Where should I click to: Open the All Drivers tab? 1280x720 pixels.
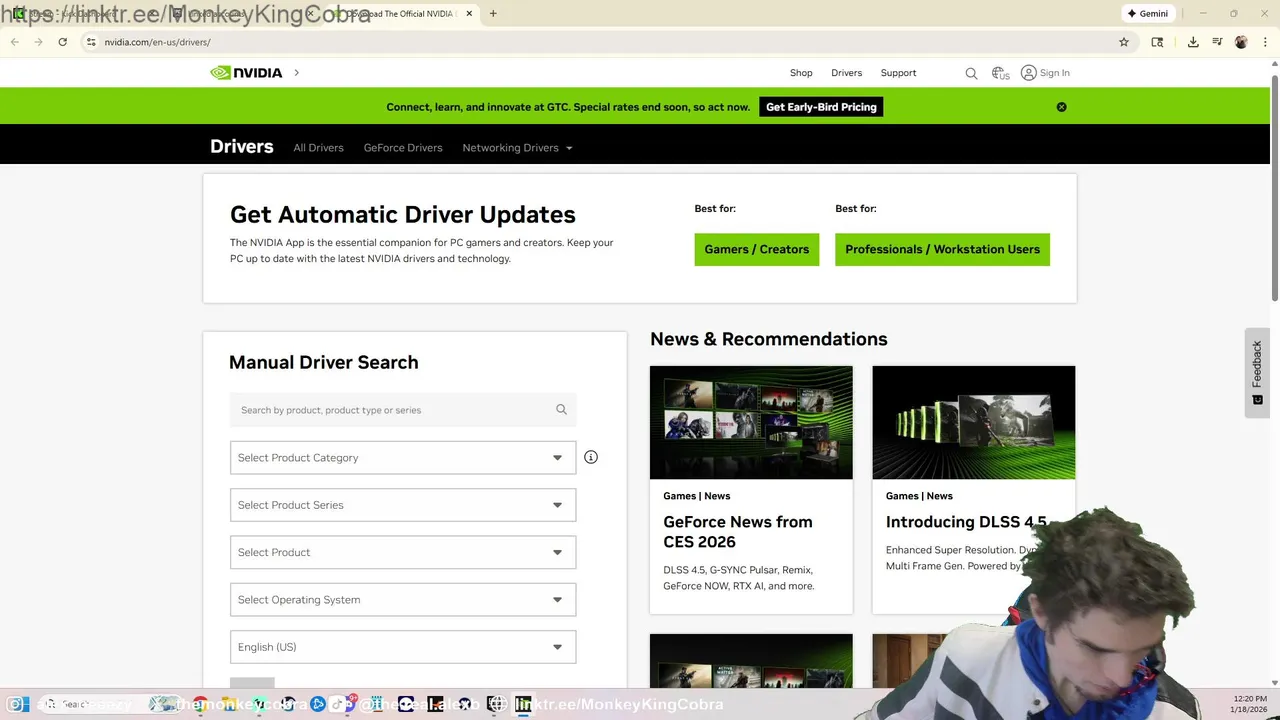click(x=318, y=148)
